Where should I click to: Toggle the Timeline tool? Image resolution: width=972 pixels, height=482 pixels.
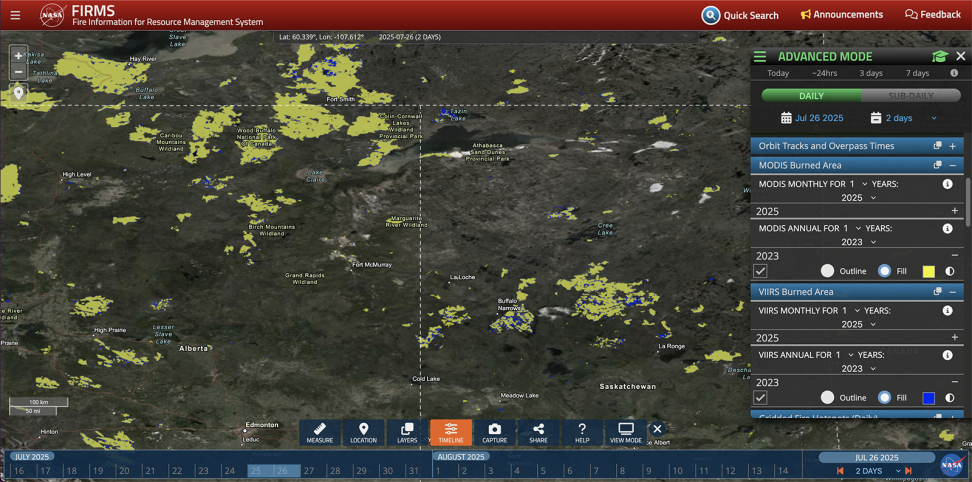coord(451,432)
